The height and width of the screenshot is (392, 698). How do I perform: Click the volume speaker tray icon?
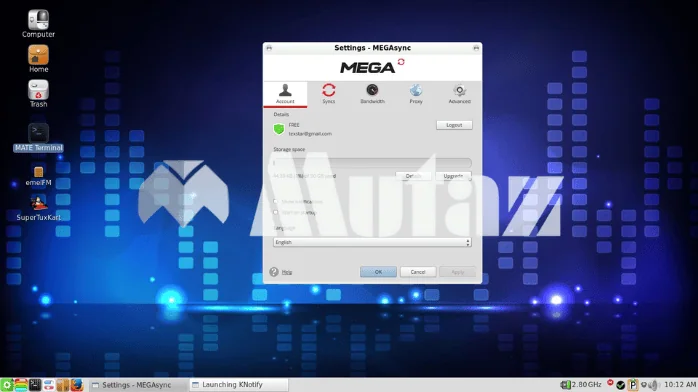[653, 385]
